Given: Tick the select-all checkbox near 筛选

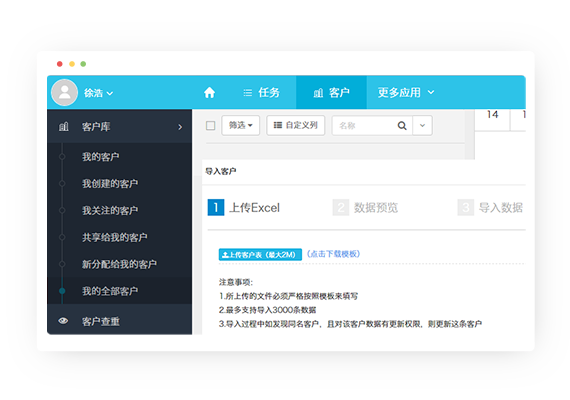Looking at the screenshot, I should (210, 126).
